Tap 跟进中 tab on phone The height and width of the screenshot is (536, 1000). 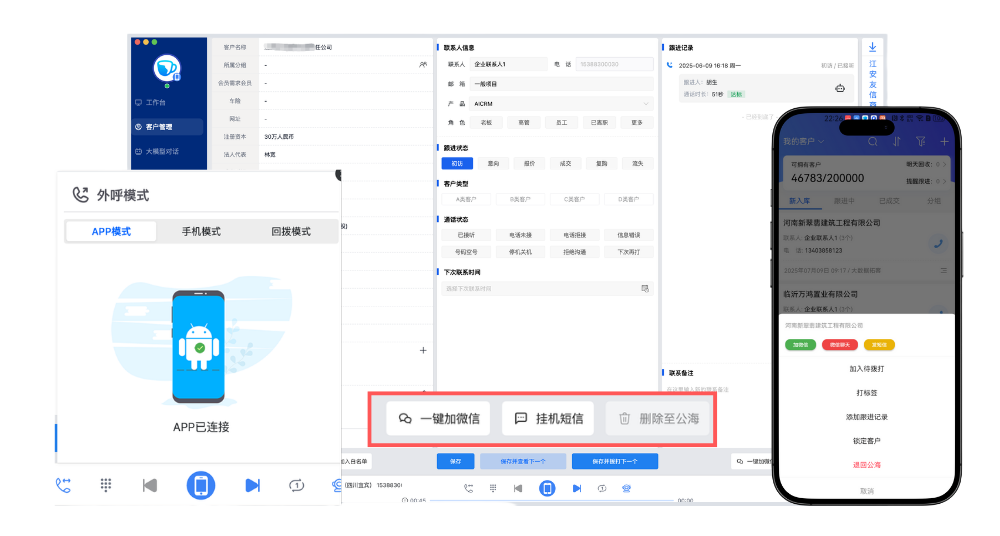(844, 200)
